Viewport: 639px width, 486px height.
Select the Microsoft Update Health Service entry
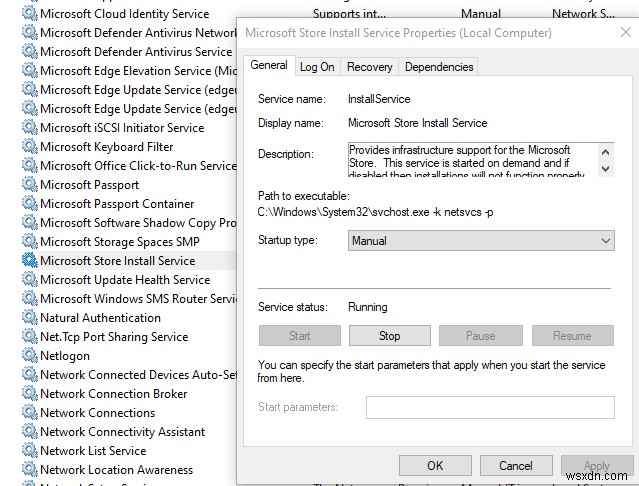tap(125, 280)
